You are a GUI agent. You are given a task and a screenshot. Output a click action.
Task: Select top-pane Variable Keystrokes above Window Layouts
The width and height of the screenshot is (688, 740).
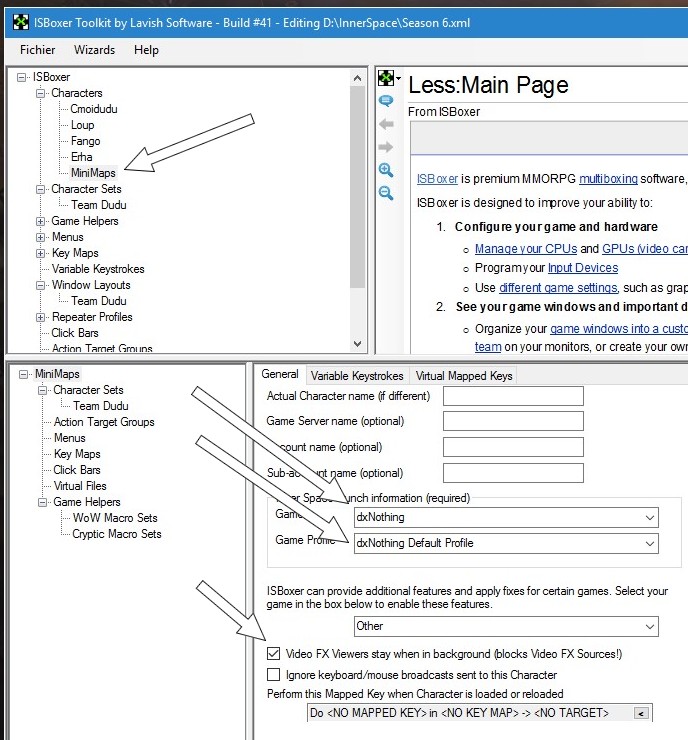[x=98, y=269]
